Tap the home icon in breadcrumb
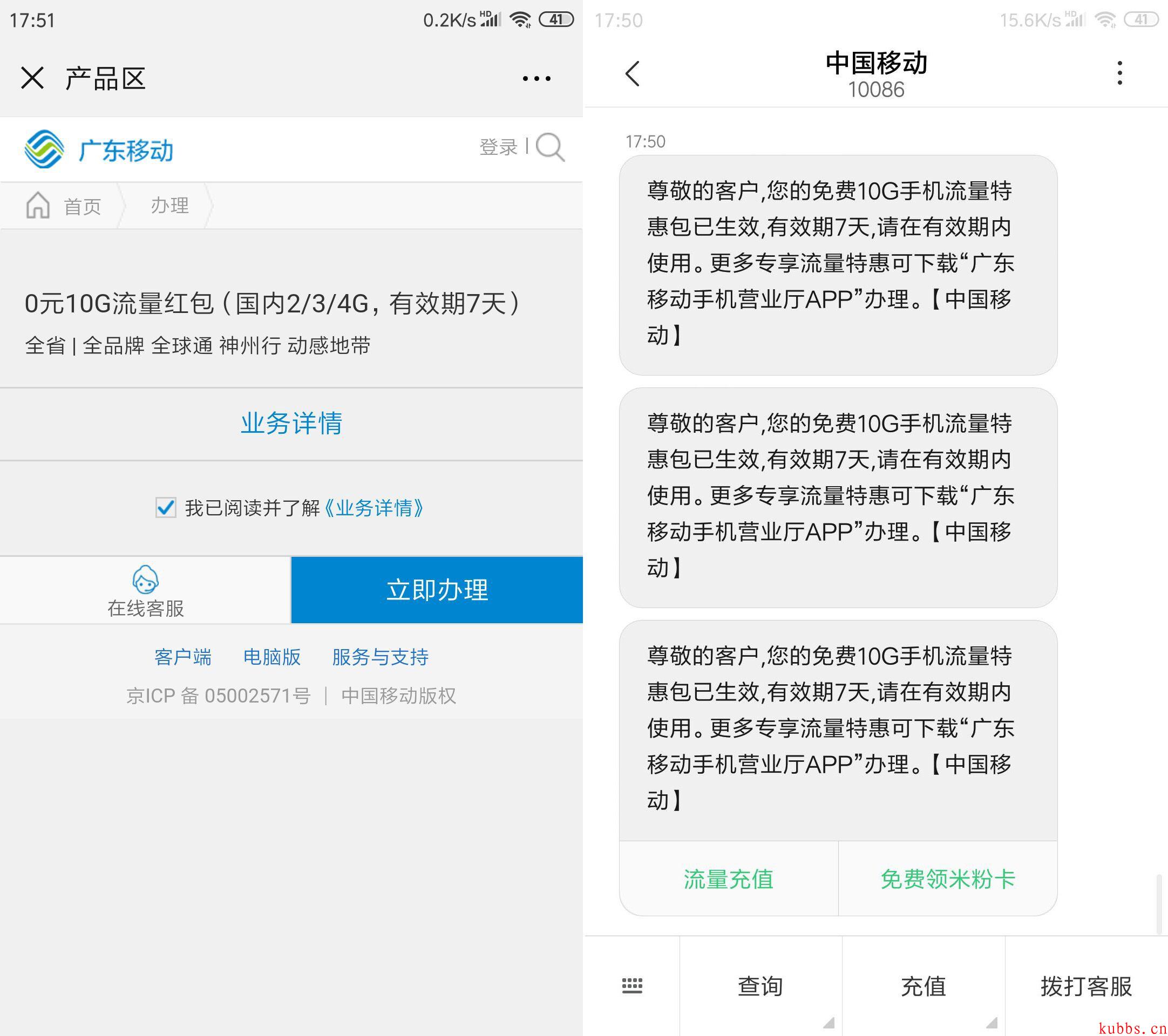1168x1036 pixels. coord(38,205)
